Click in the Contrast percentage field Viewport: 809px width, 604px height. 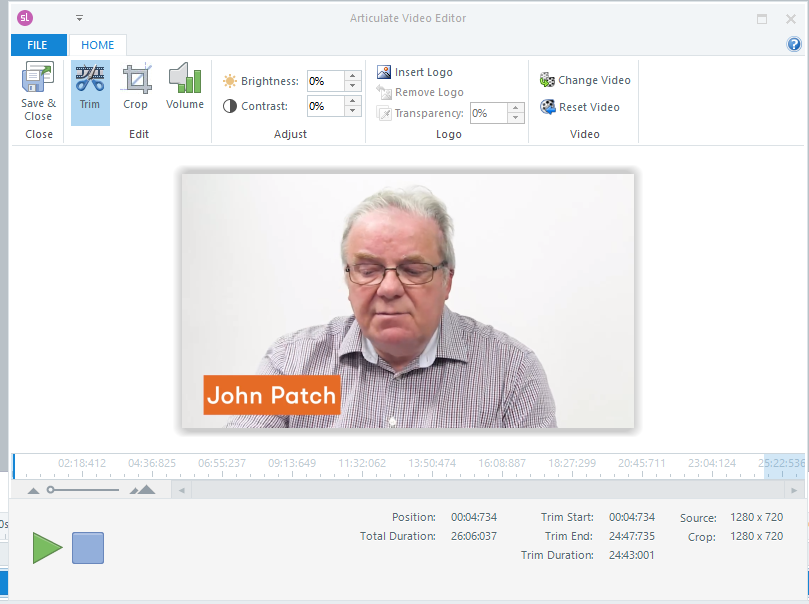325,106
